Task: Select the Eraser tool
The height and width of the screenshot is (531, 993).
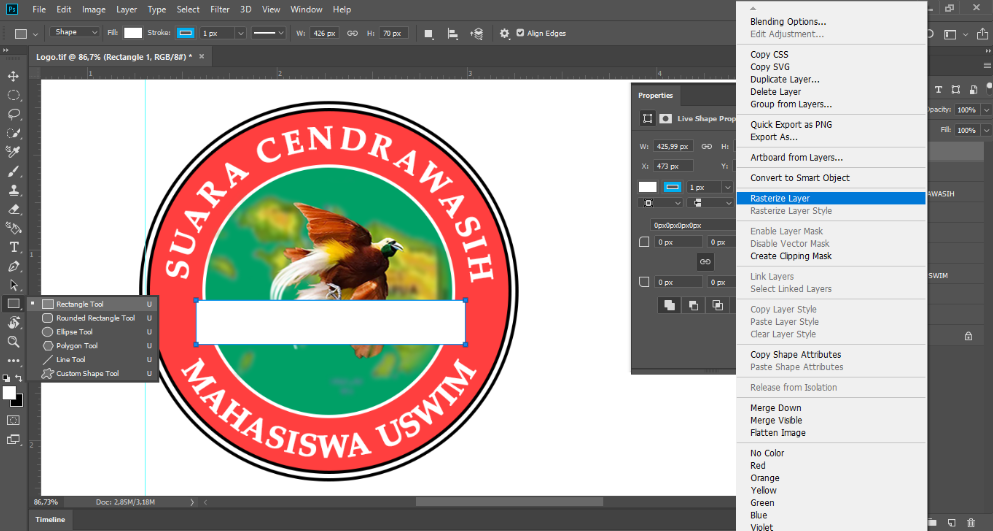Action: point(13,209)
